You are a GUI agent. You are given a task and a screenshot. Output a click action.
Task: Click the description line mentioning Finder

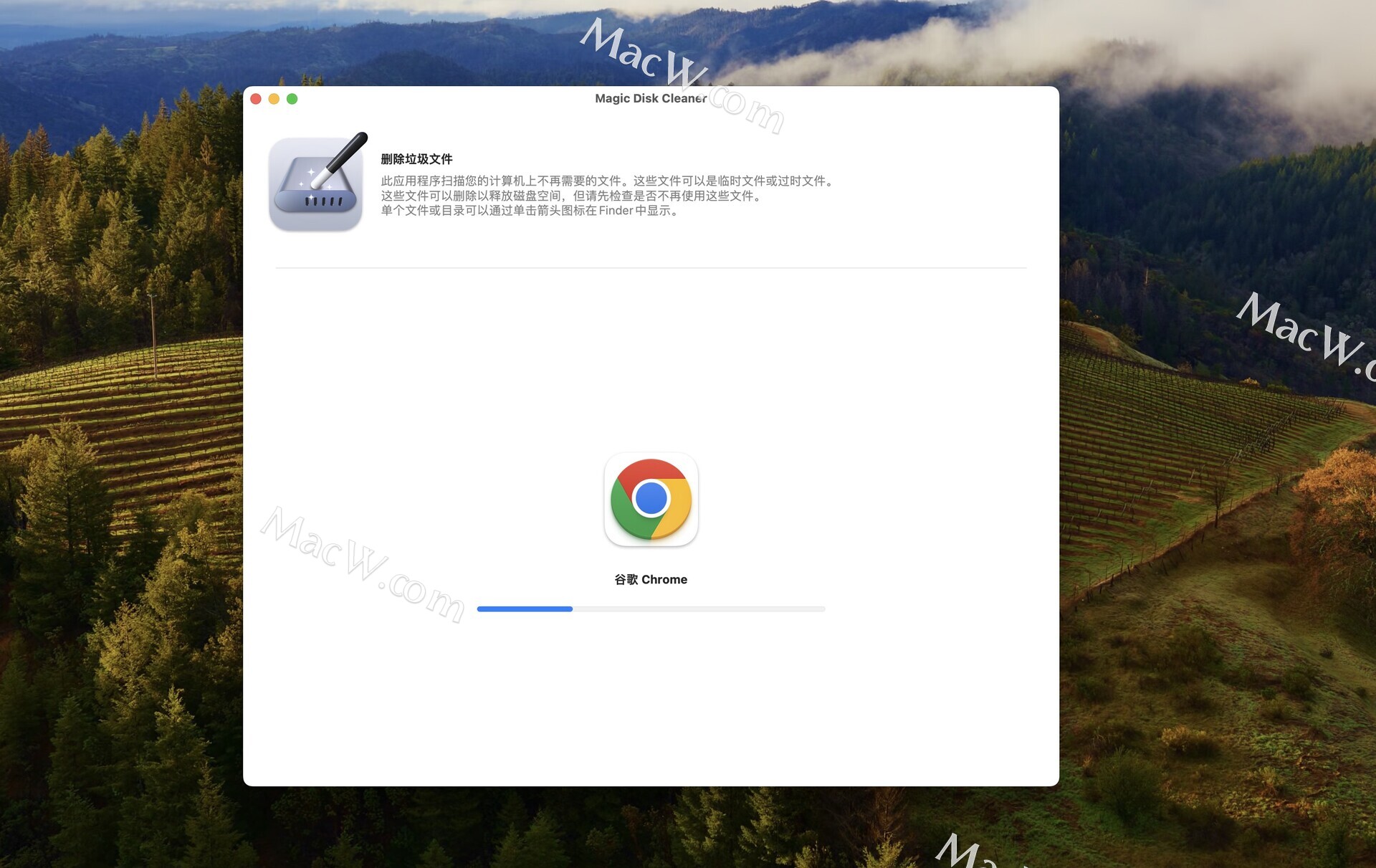click(531, 211)
